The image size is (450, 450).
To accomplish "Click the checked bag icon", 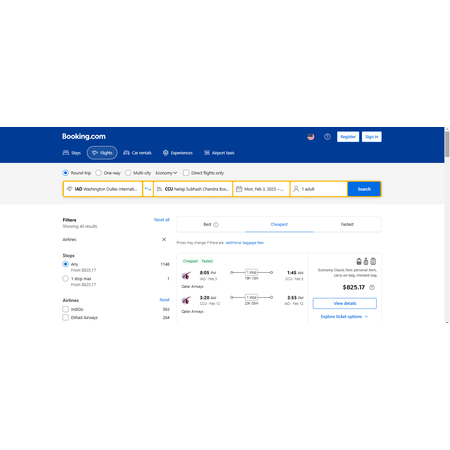I will pos(373,261).
